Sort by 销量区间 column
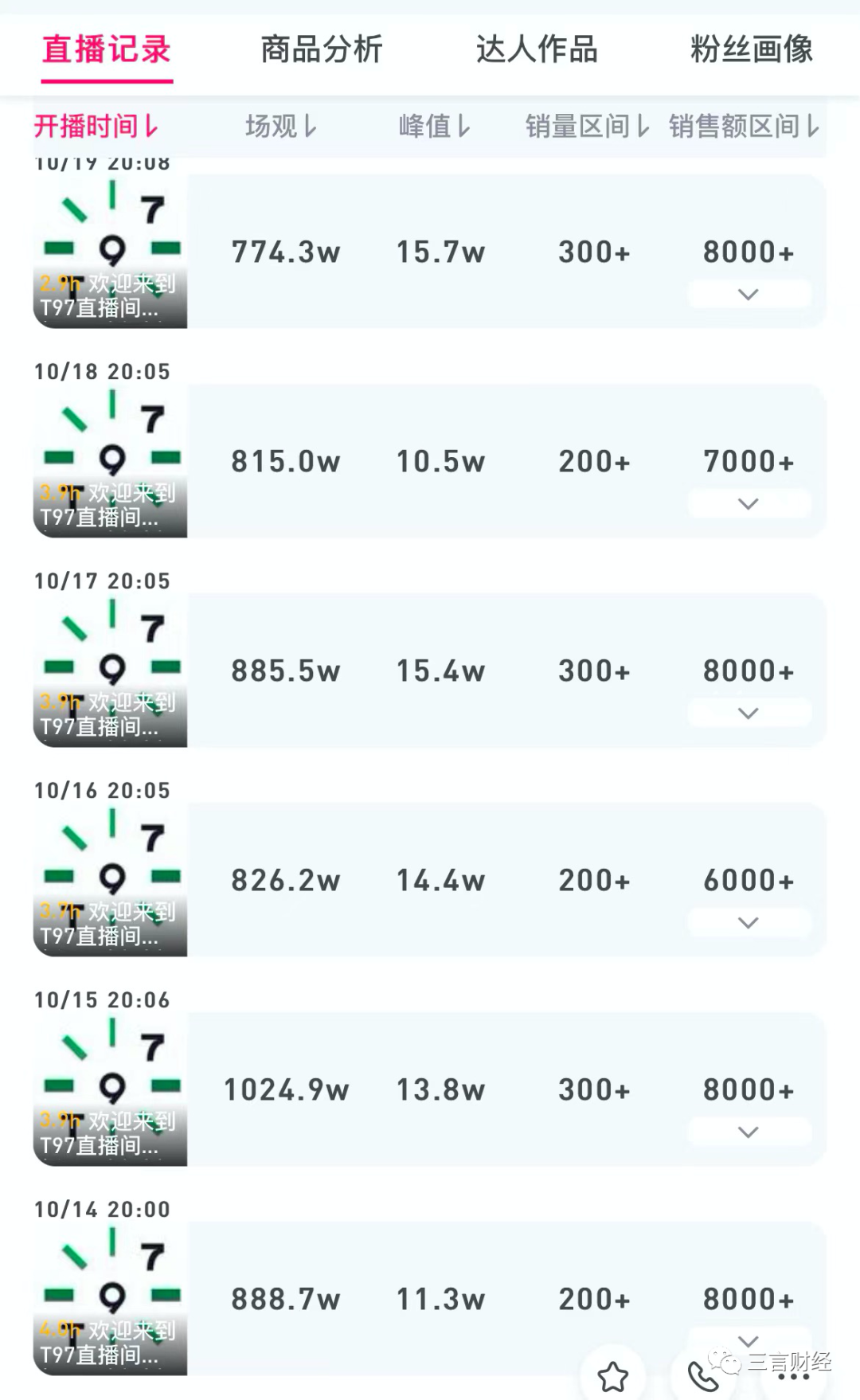 point(588,126)
